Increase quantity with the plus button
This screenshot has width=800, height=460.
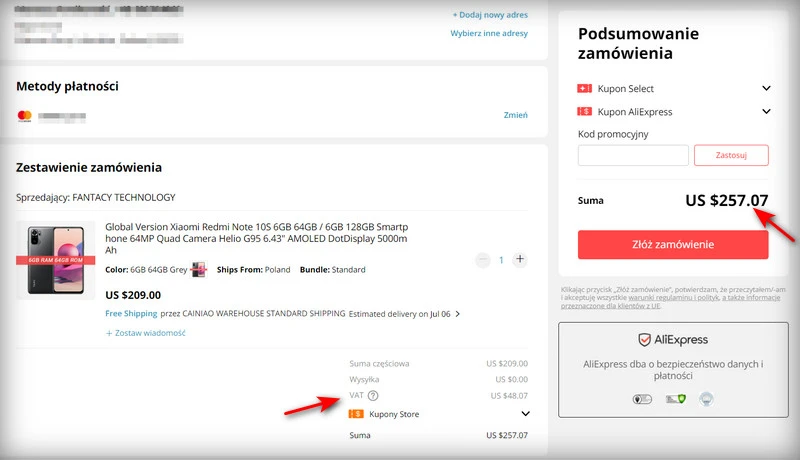click(519, 260)
